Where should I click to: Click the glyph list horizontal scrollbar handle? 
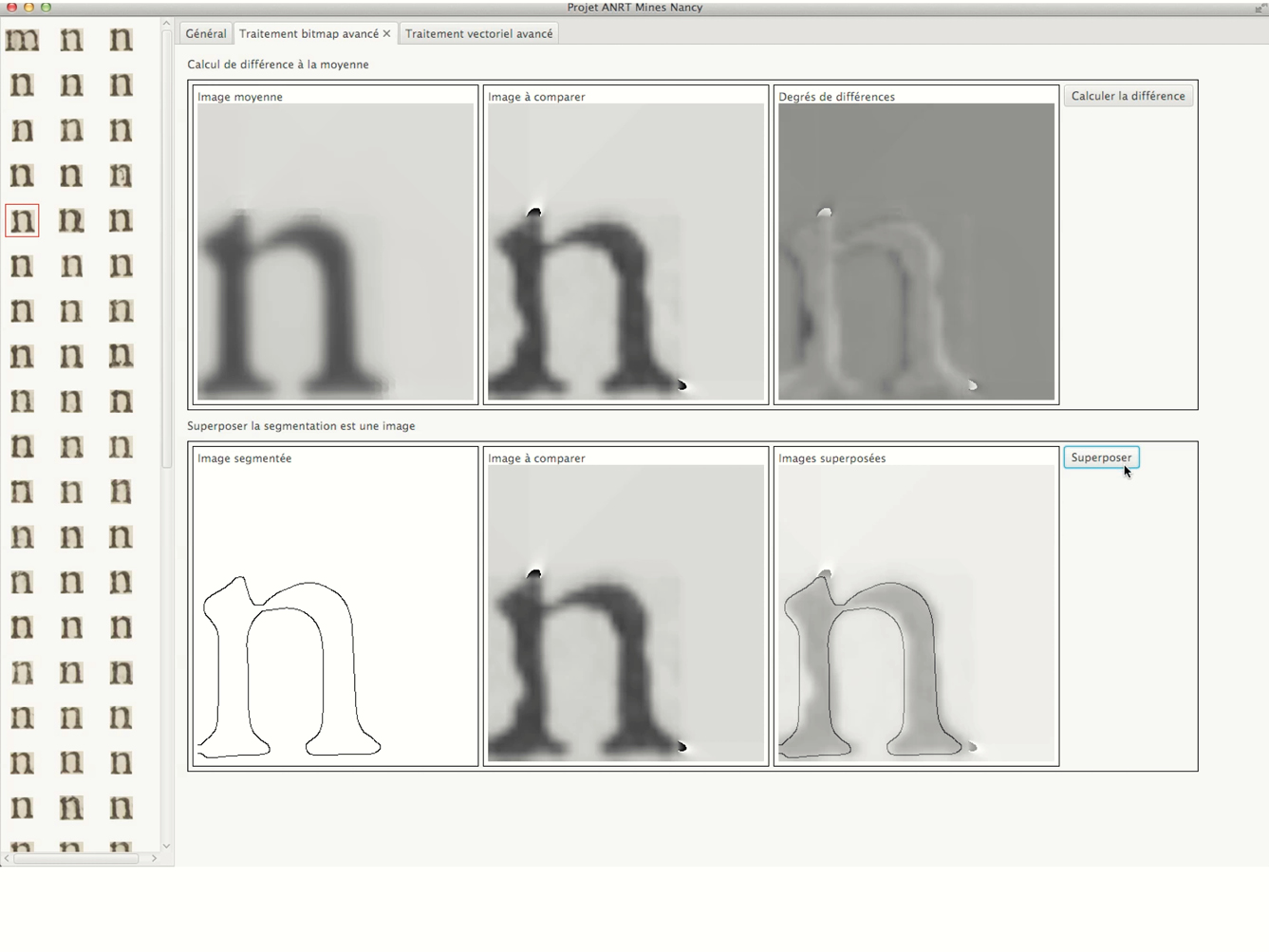(76, 858)
